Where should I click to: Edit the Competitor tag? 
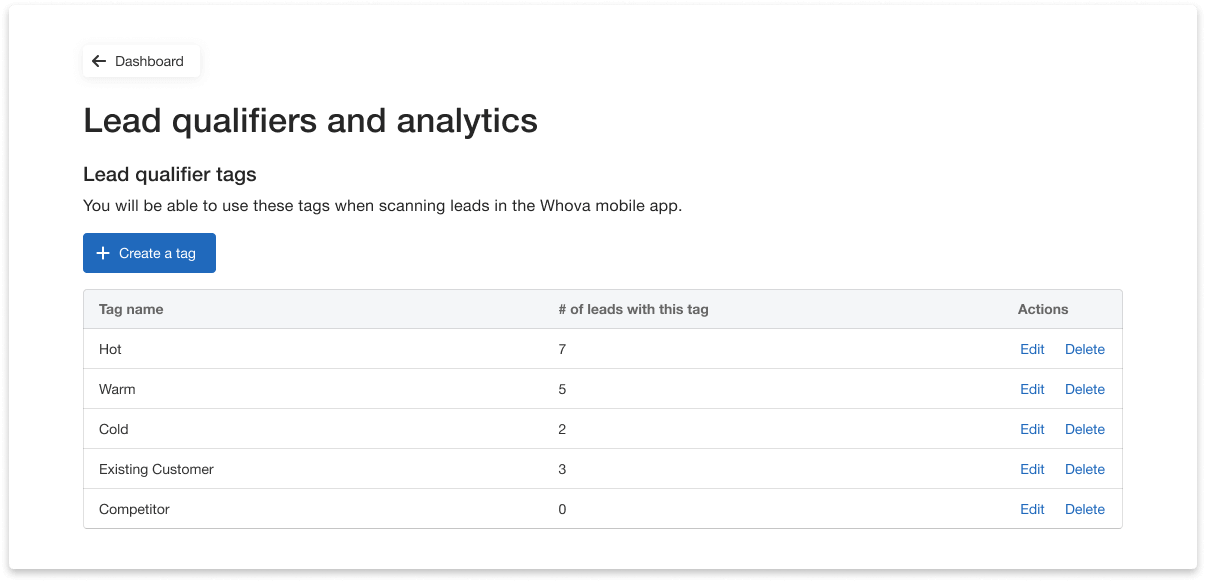click(x=1032, y=509)
